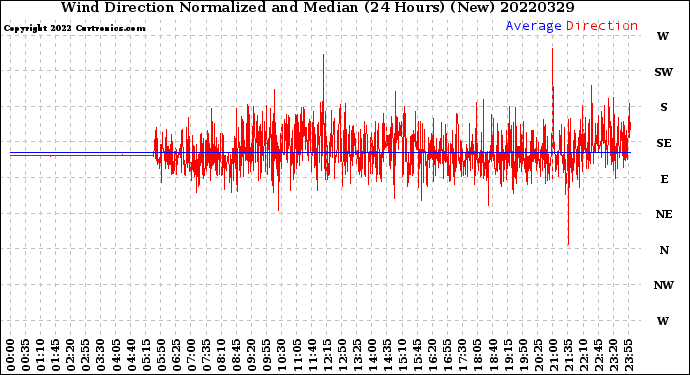Click the 23:20 time axis label

coord(613,356)
